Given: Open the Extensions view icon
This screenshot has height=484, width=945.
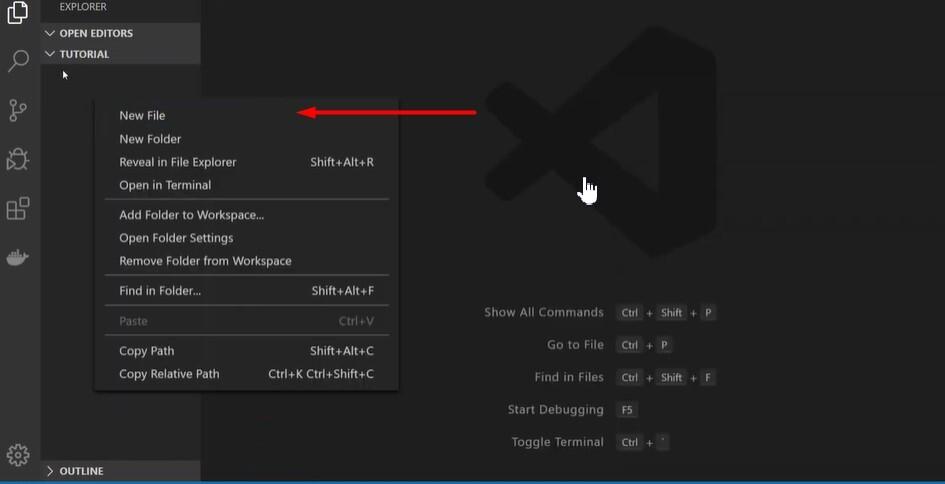Looking at the screenshot, I should (x=18, y=209).
